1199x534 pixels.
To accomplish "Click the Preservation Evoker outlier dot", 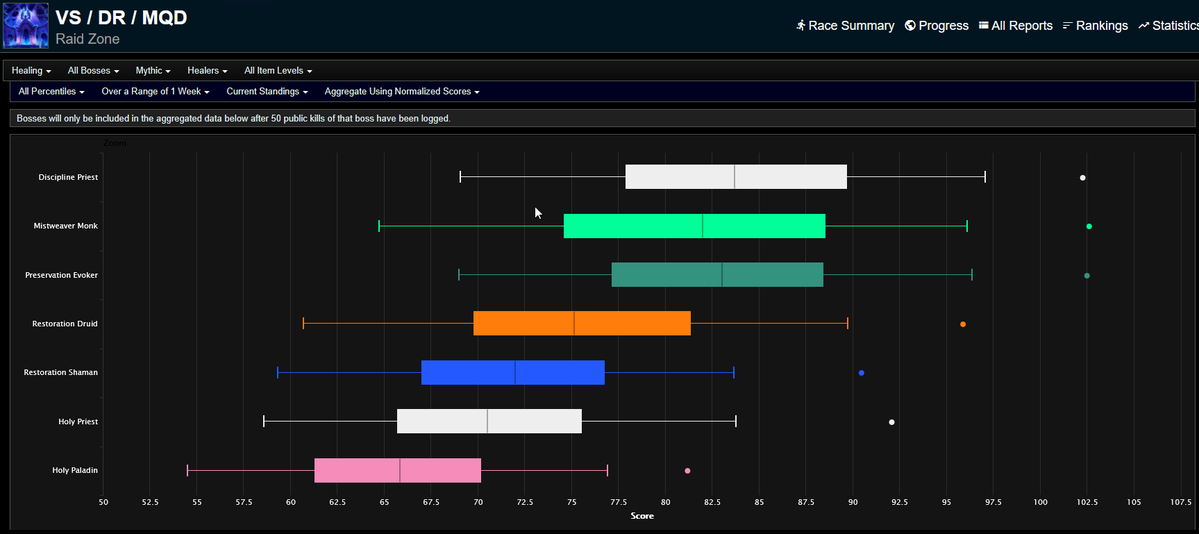I will 1087,275.
